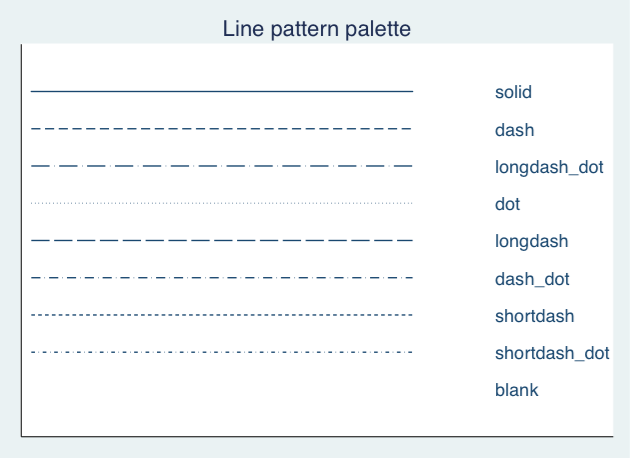
Task: Click the 'dot' label text
Action: (507, 204)
